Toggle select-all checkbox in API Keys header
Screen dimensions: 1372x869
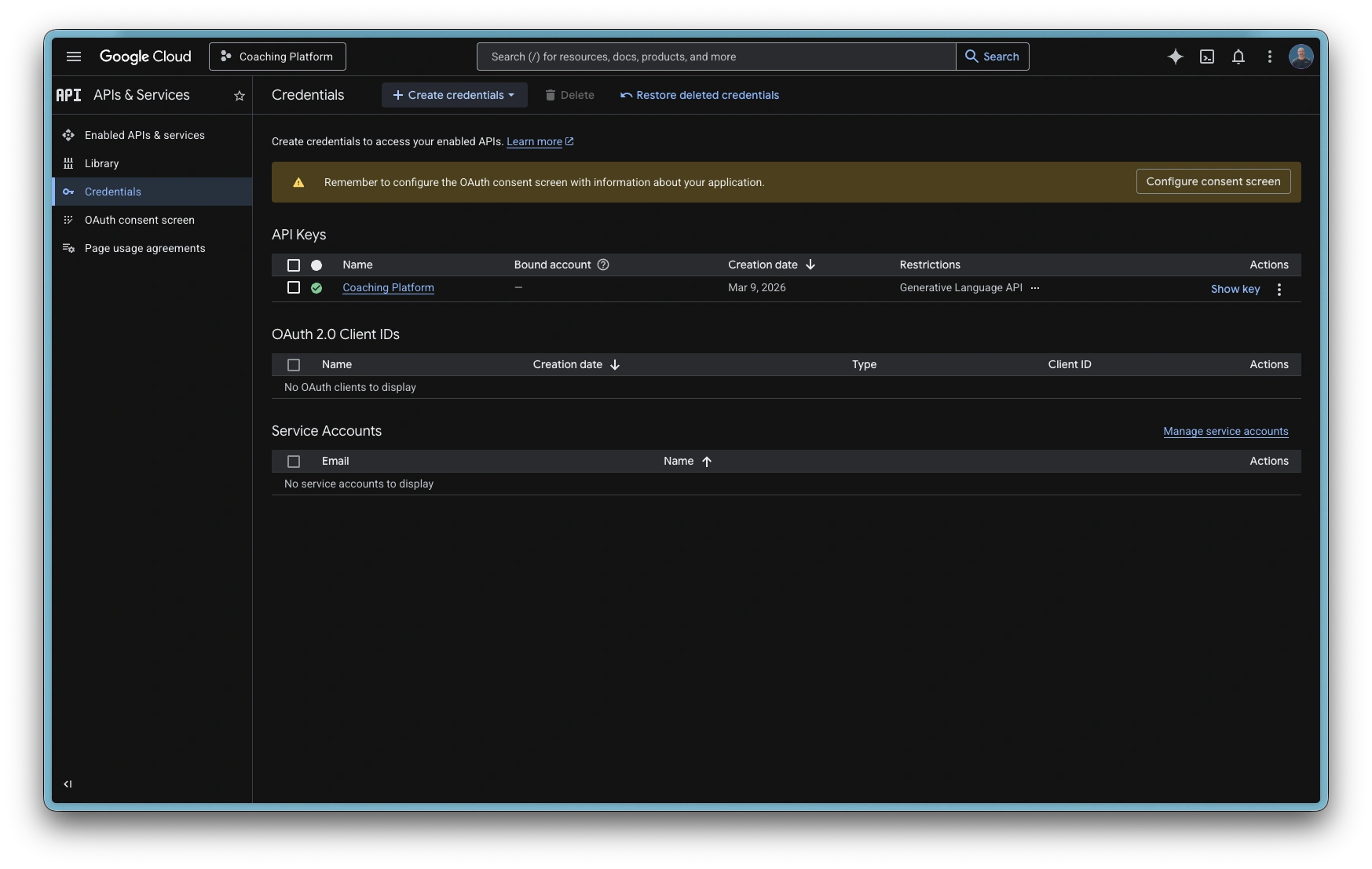click(294, 265)
